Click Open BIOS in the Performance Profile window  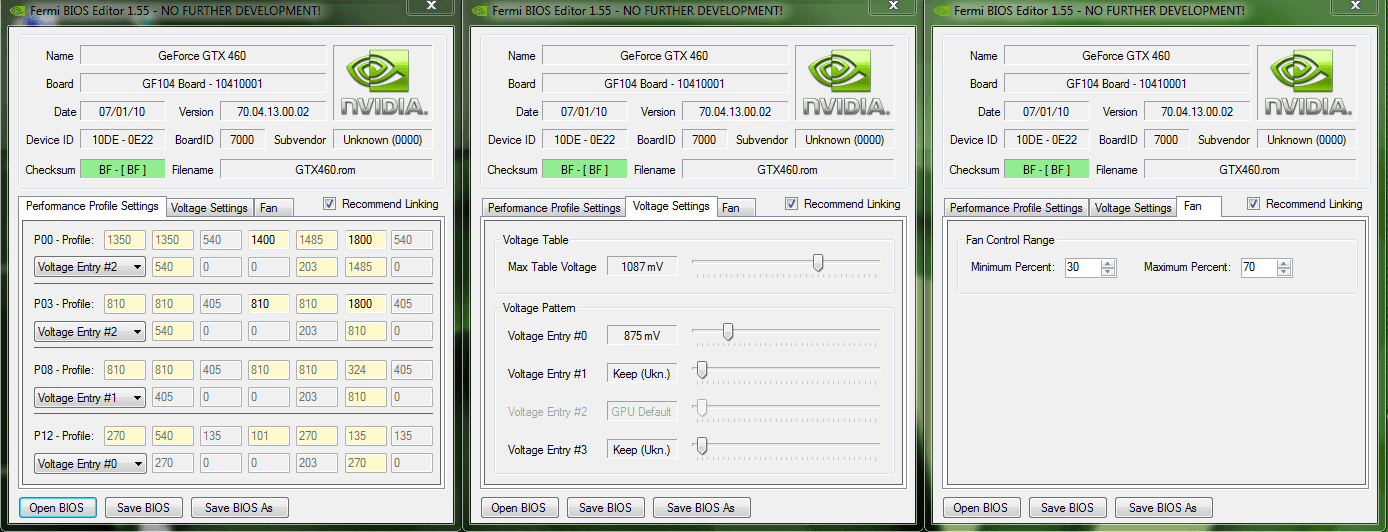coord(58,508)
